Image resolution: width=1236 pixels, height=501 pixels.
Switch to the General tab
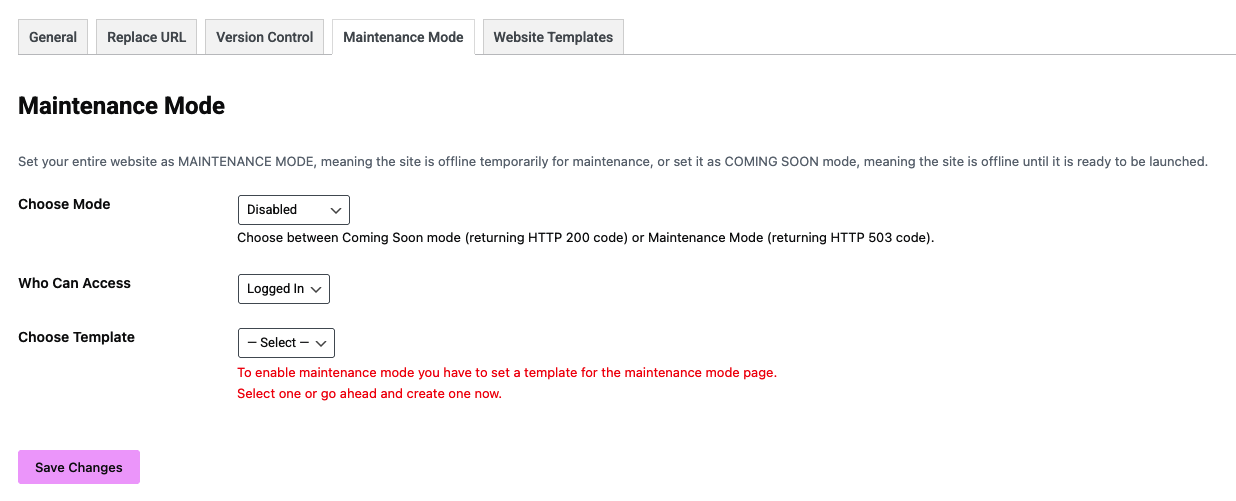coord(53,37)
